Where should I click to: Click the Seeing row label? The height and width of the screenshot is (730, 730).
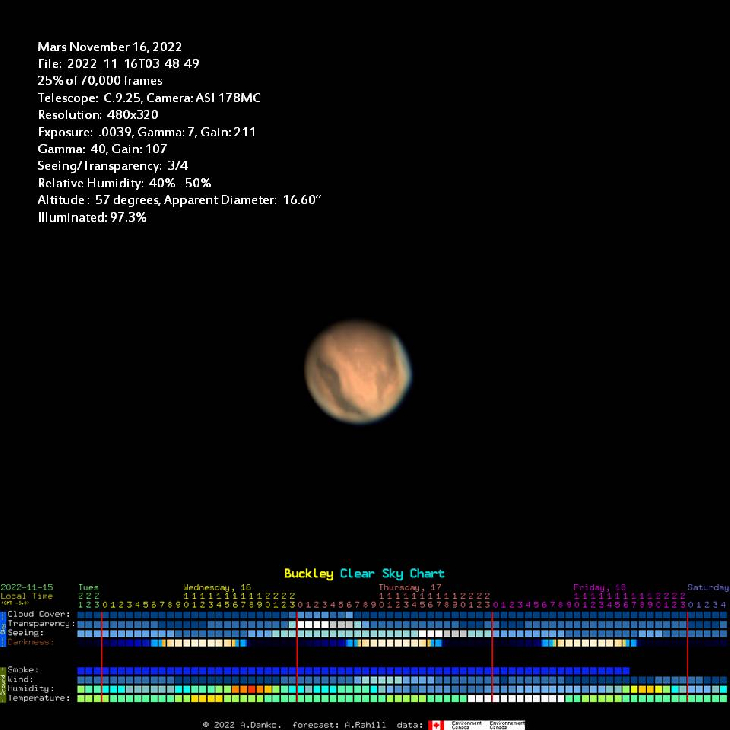pos(26,633)
